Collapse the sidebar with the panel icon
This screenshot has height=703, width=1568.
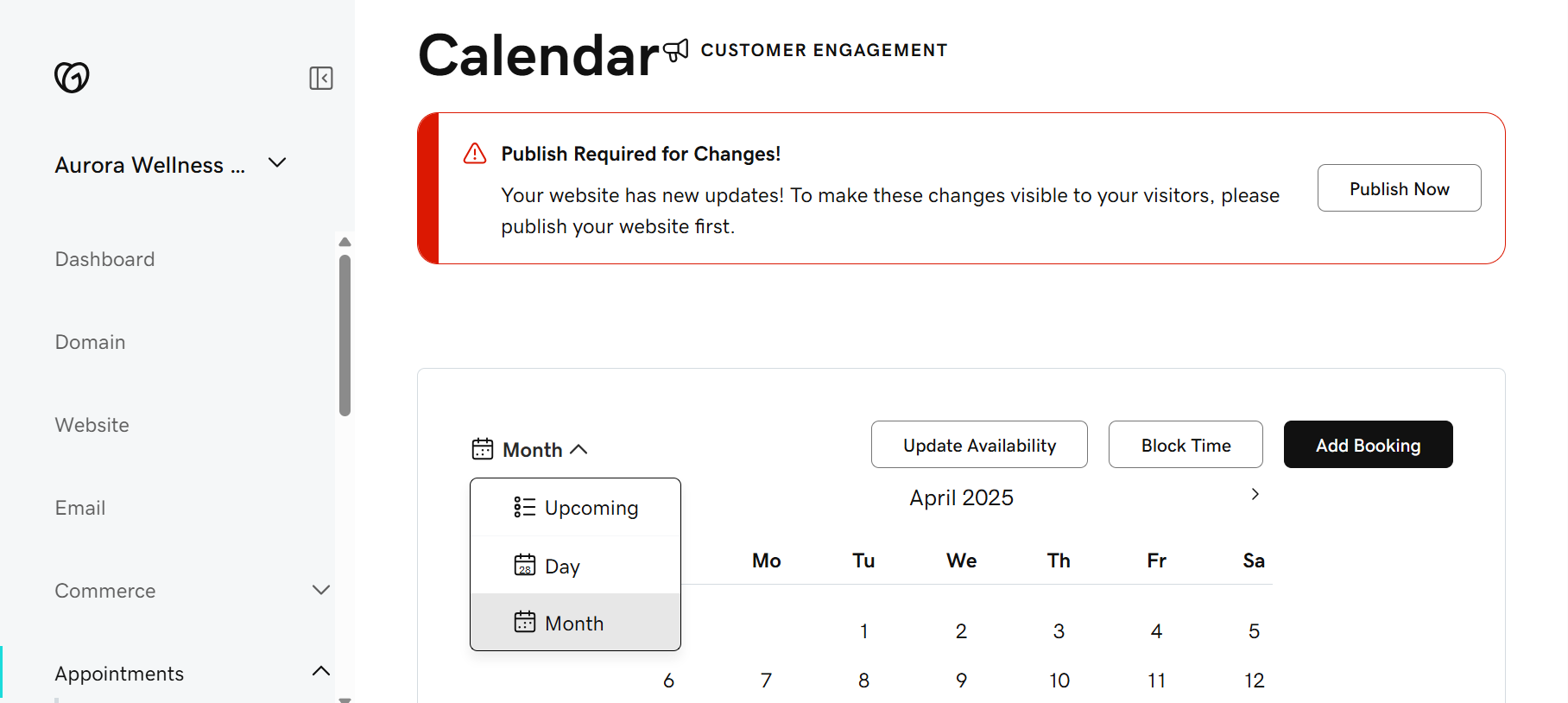click(x=321, y=79)
